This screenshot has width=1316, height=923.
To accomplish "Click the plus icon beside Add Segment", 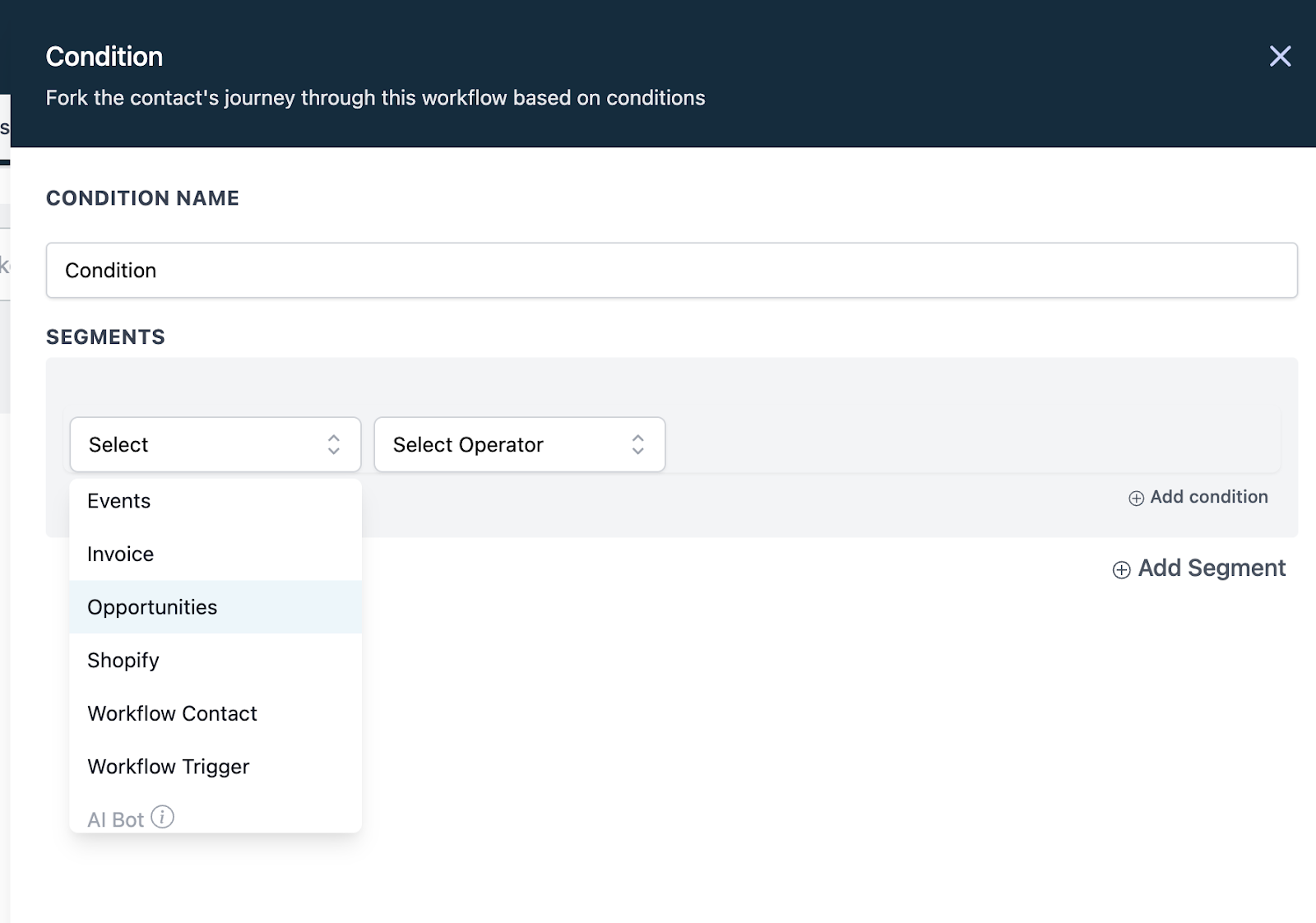I will [1121, 570].
